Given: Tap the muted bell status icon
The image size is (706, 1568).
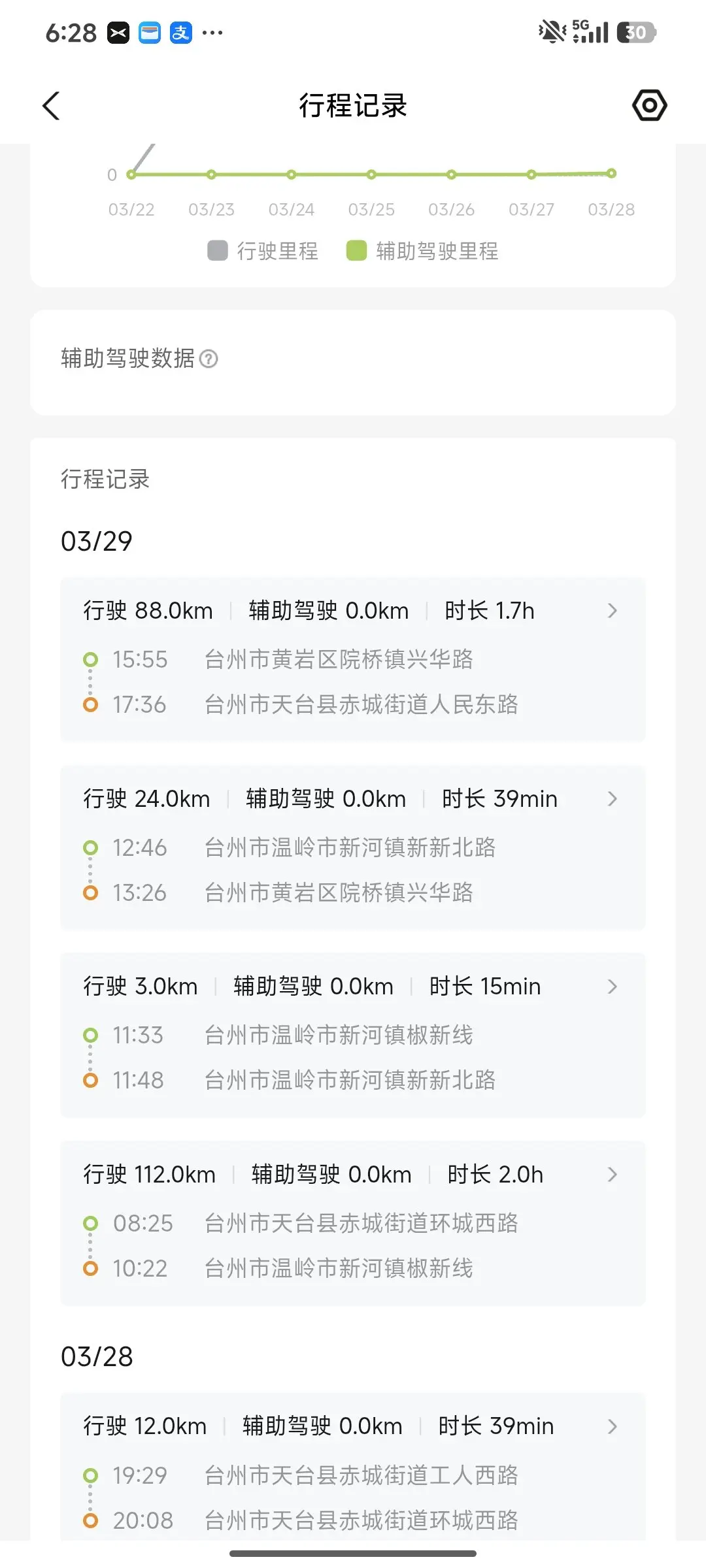Looking at the screenshot, I should pyautogui.click(x=552, y=31).
